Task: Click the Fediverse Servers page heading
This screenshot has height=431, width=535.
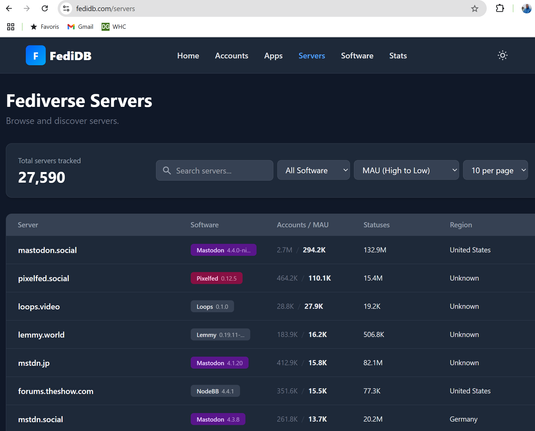Action: pos(79,101)
